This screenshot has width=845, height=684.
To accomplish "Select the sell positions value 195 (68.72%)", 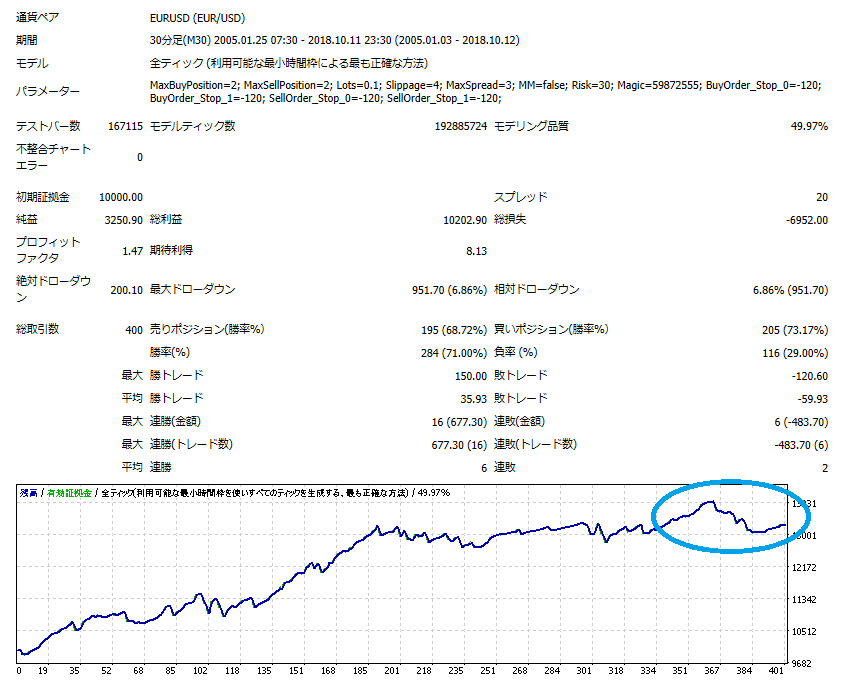I will click(454, 330).
